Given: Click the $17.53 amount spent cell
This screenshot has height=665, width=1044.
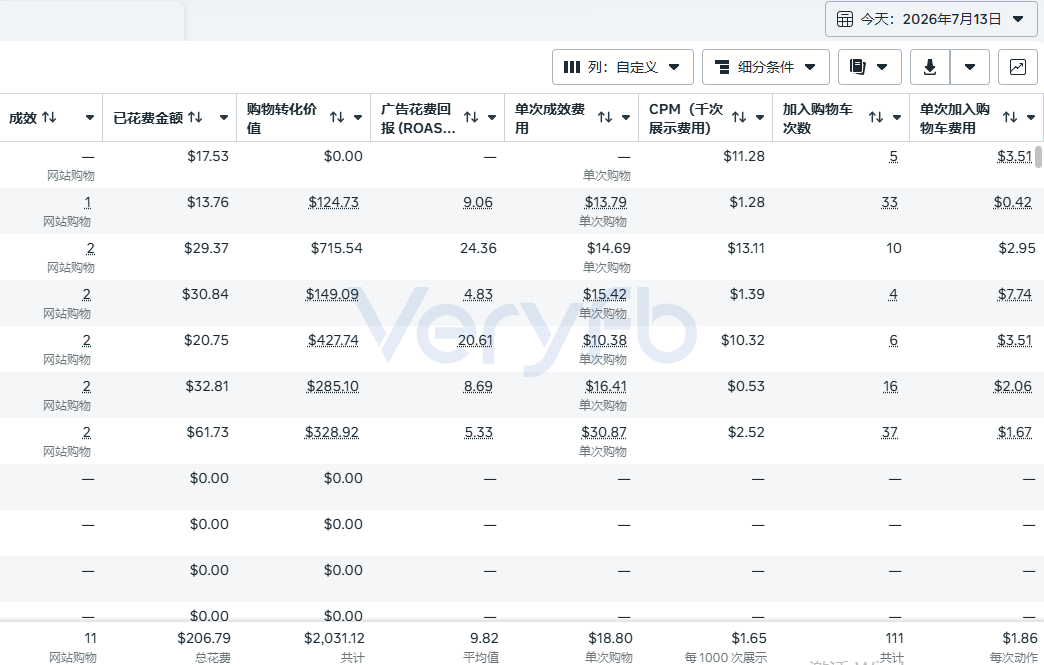Looking at the screenshot, I should tap(208, 156).
